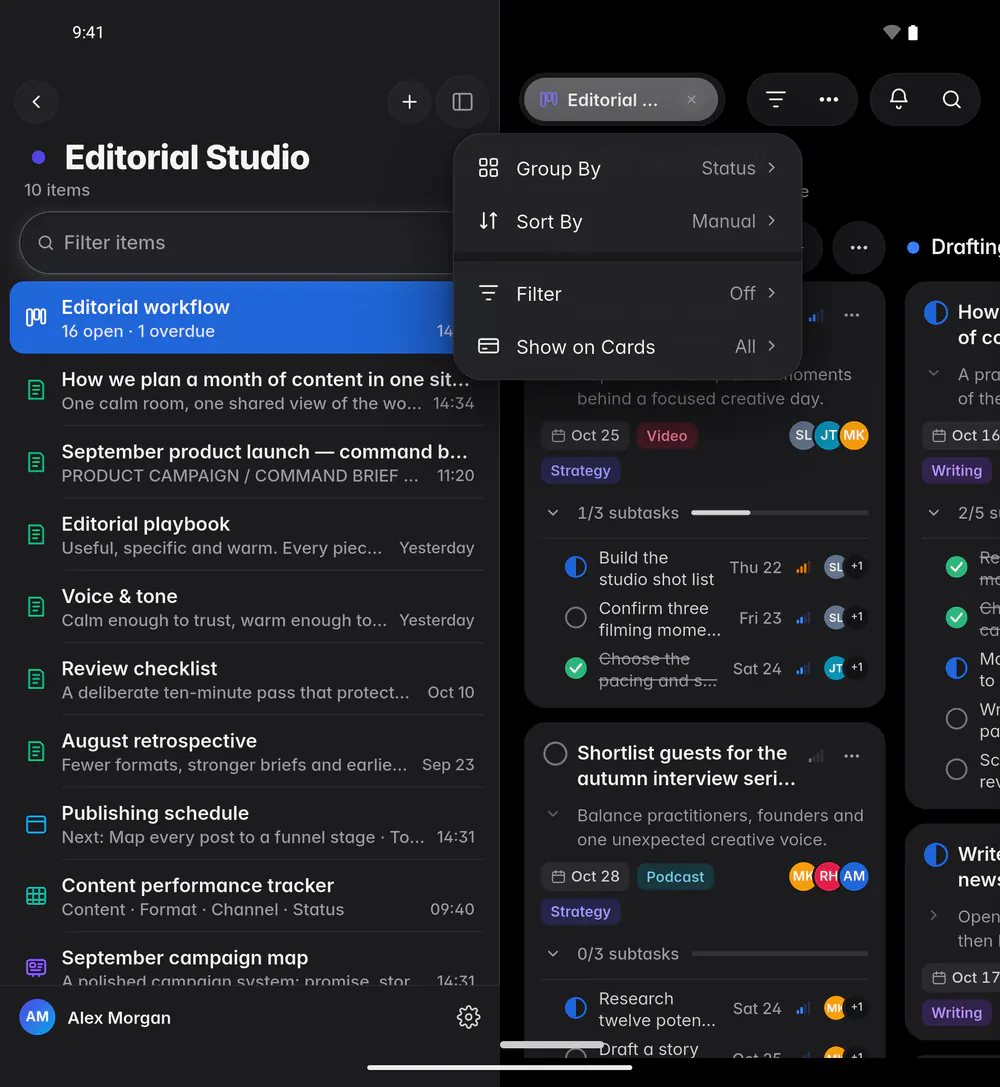Viewport: 1000px width, 1087px height.
Task: Open Filter Off submenu
Action: tap(627, 294)
